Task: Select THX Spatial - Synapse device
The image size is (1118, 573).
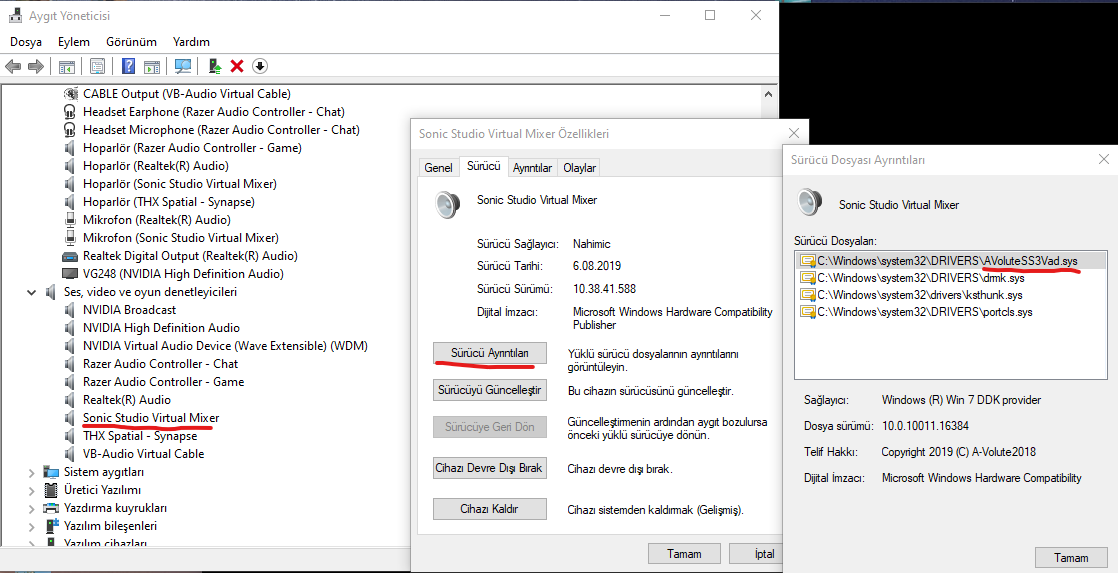Action: pos(140,436)
